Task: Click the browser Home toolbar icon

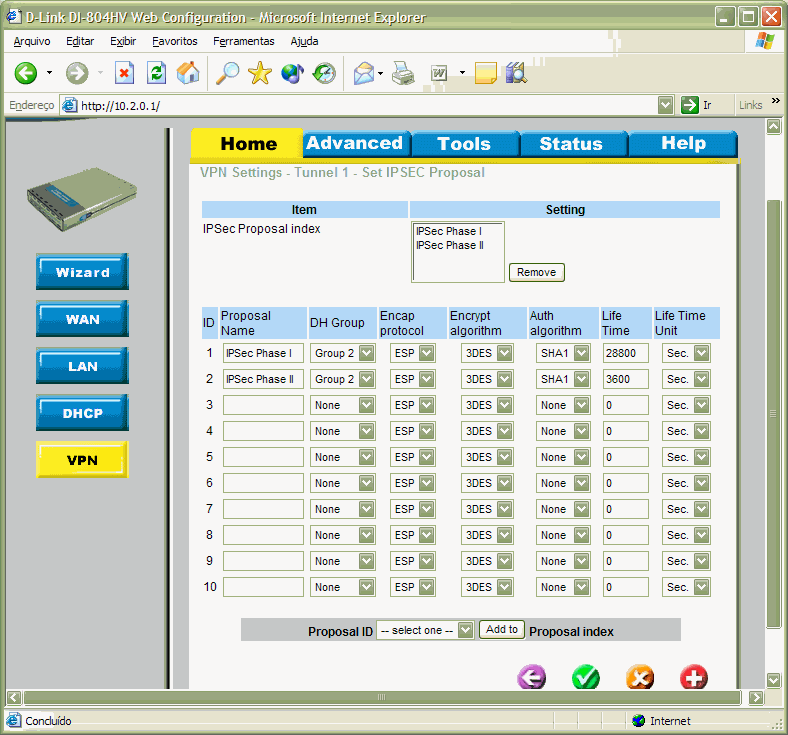Action: [x=188, y=73]
